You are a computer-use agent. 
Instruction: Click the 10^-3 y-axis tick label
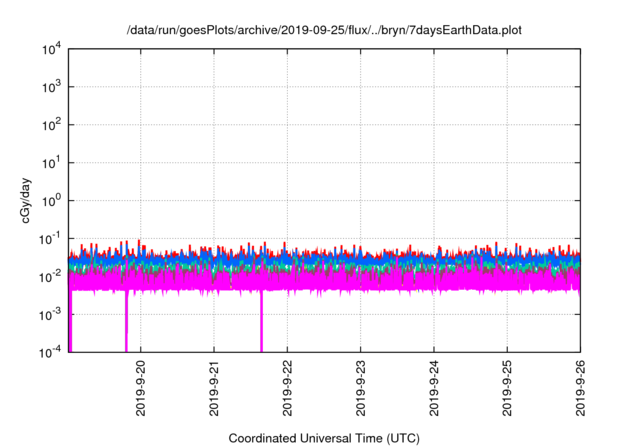click(x=50, y=315)
